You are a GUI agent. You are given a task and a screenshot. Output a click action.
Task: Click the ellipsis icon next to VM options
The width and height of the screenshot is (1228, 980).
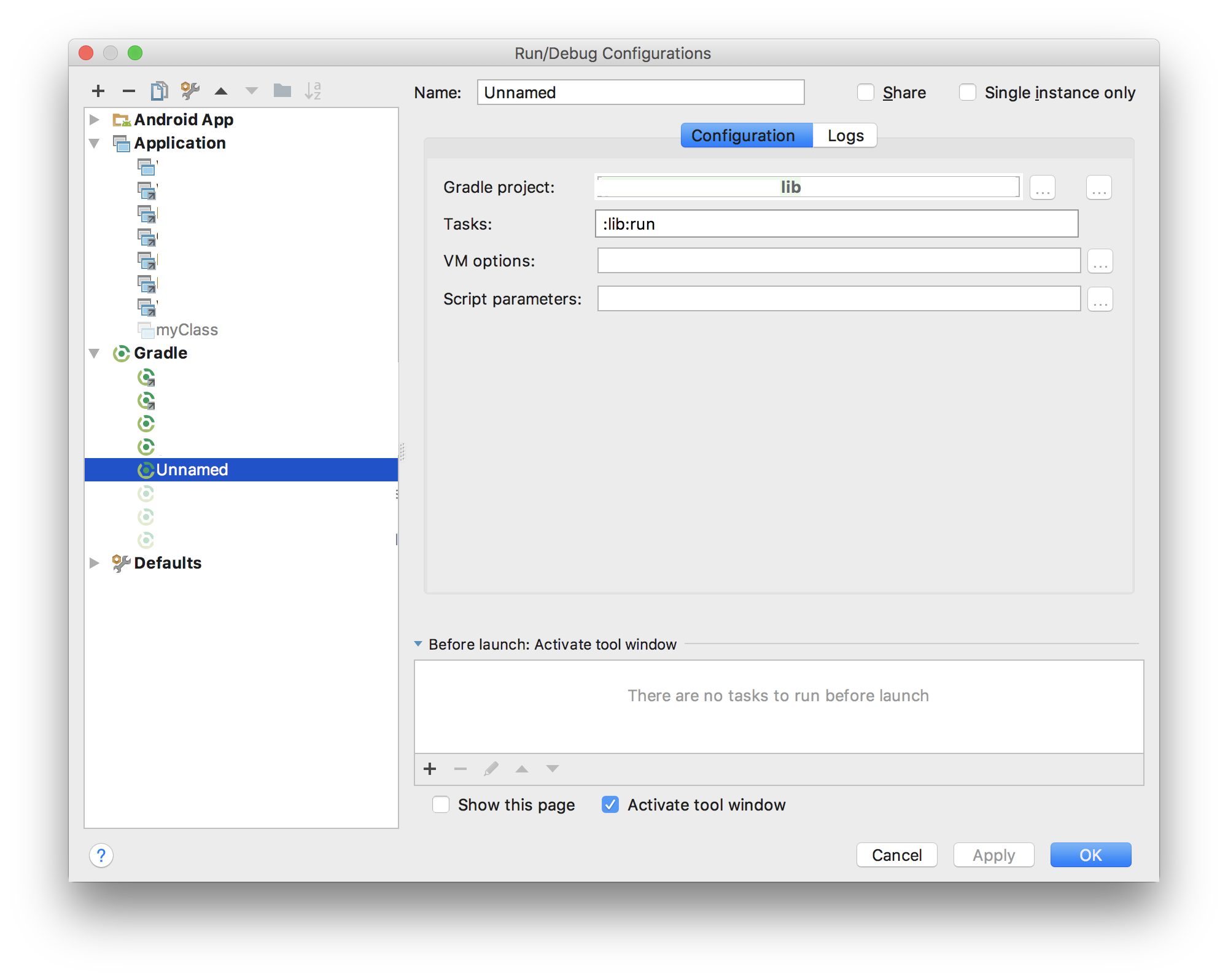tap(1100, 261)
